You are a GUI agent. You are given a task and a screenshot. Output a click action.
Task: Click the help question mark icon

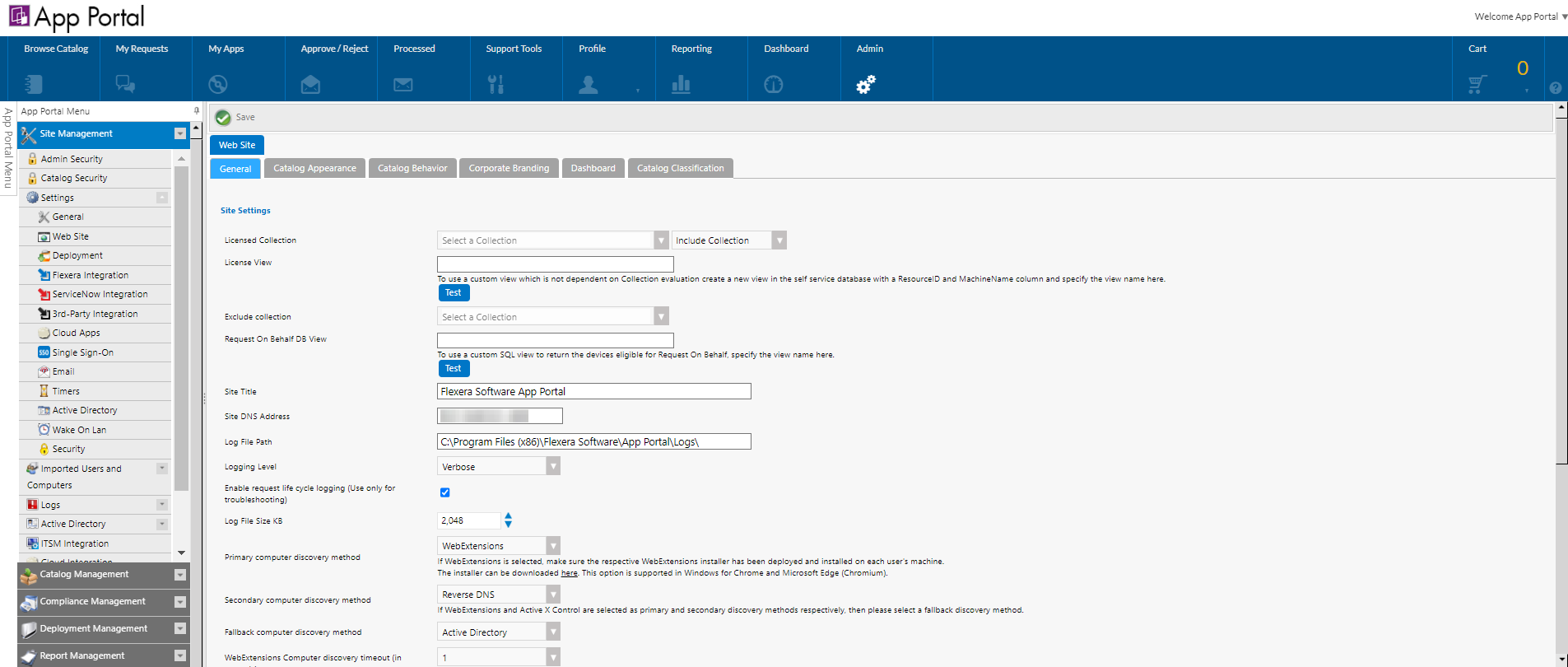(1555, 88)
